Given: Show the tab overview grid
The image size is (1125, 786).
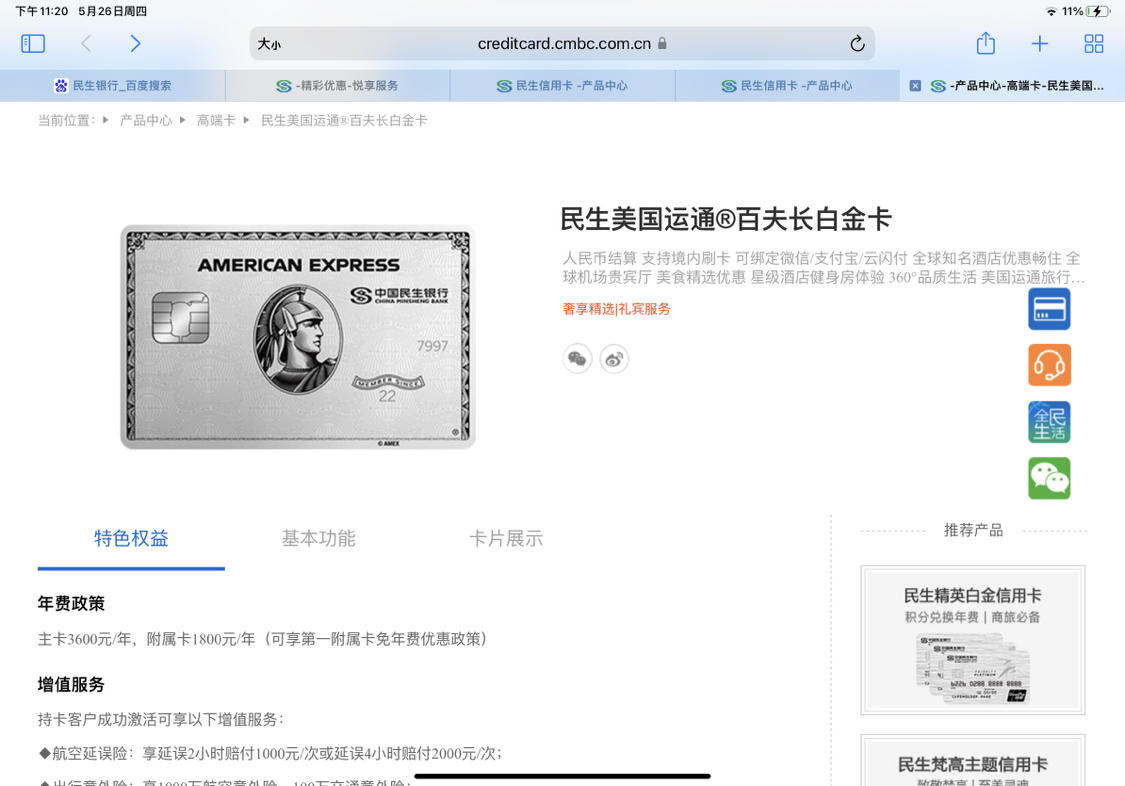Looking at the screenshot, I should pos(1093,44).
